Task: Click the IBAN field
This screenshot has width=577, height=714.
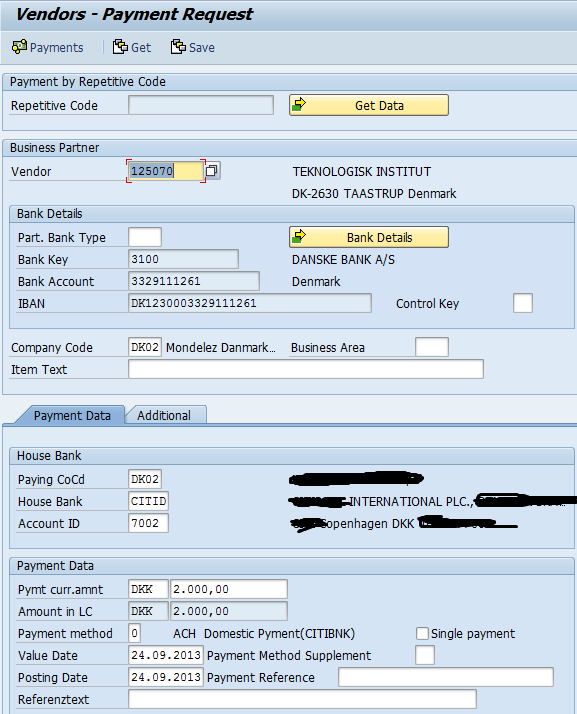Action: click(x=250, y=303)
